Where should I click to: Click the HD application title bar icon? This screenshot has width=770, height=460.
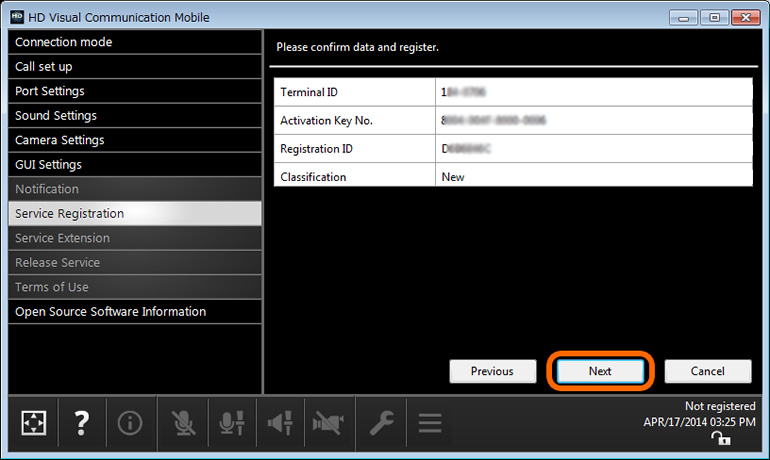17,17
